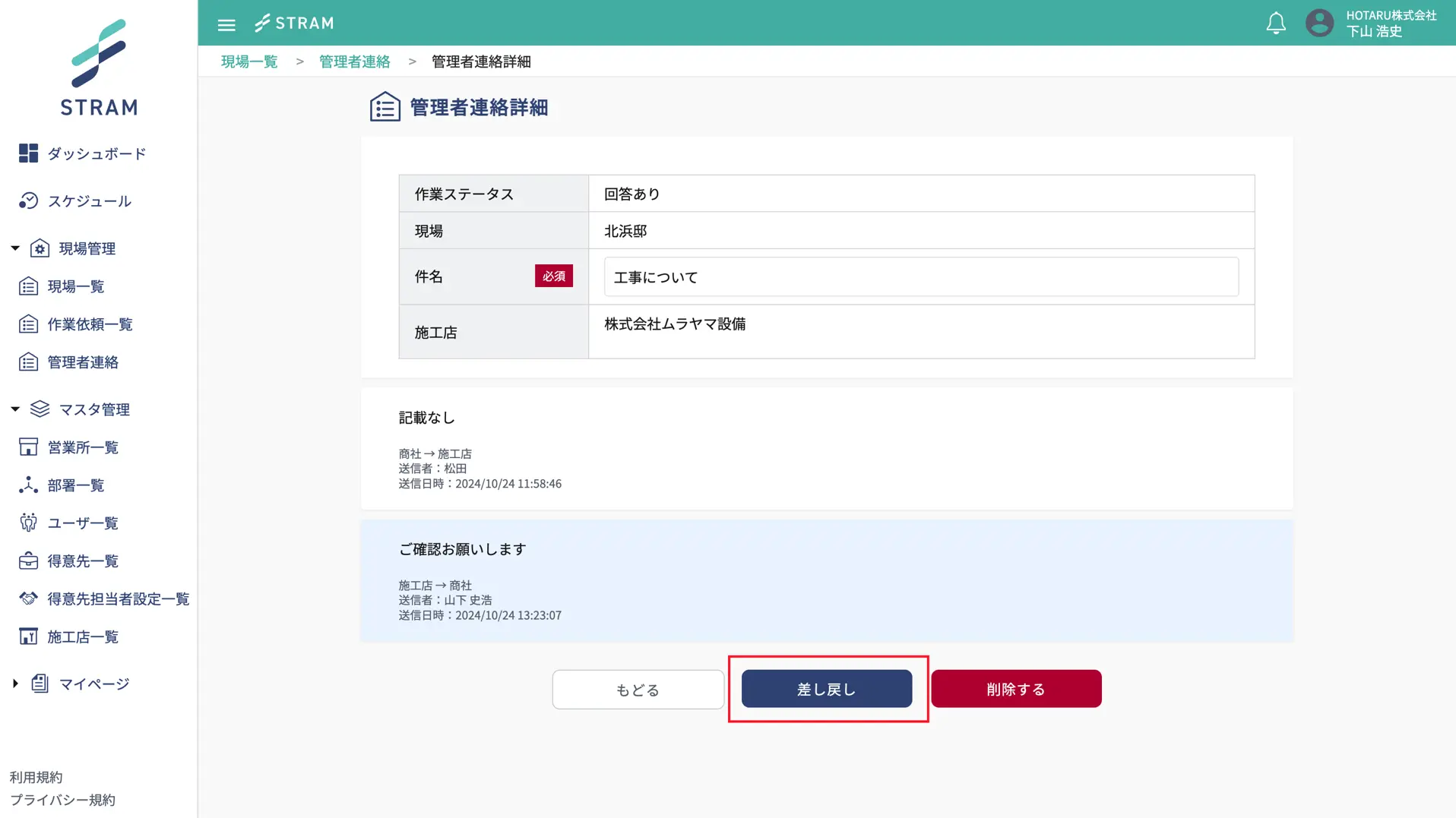Open the notification bell icon
Viewport: 1456px width, 818px height.
click(1276, 24)
